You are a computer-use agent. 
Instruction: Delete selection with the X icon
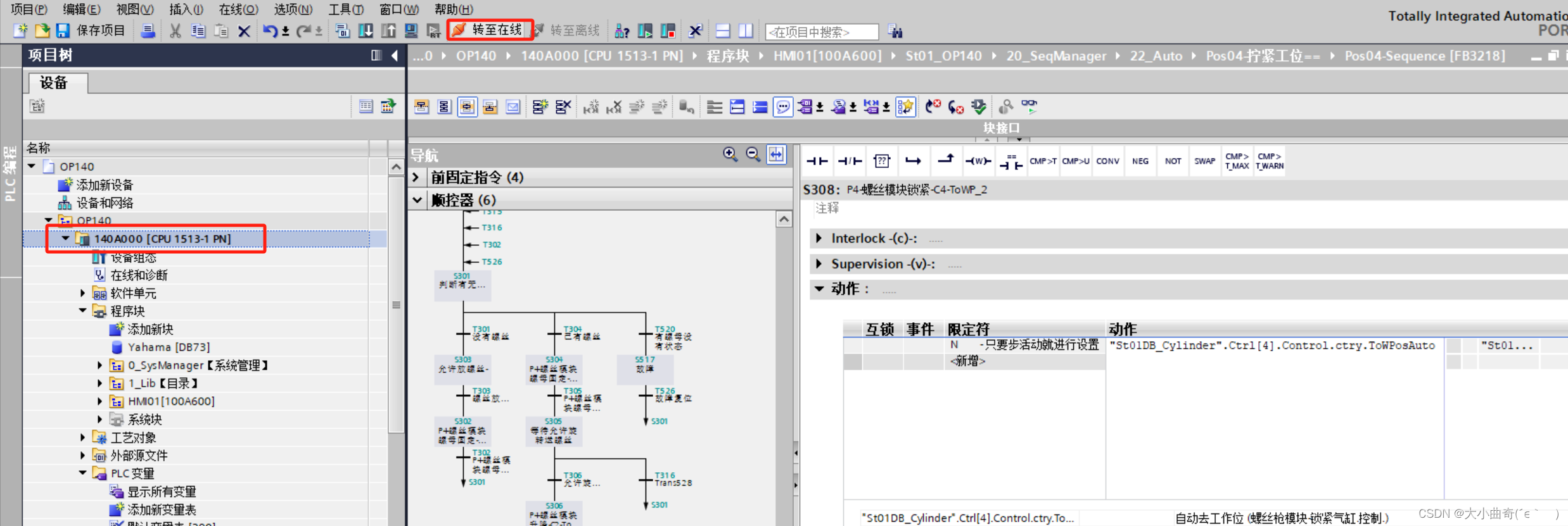[x=244, y=30]
